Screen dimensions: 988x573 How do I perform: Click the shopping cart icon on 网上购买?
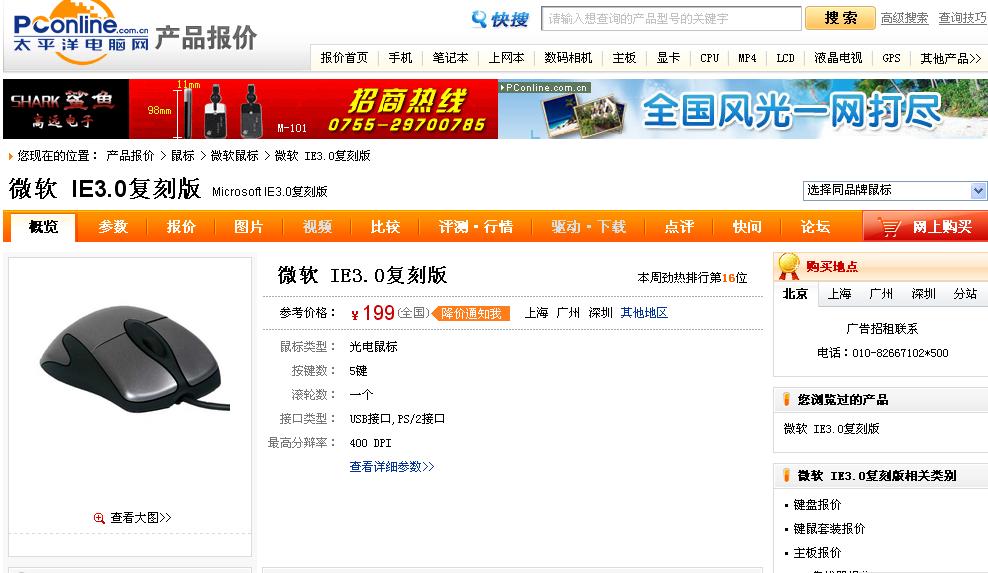coord(889,227)
